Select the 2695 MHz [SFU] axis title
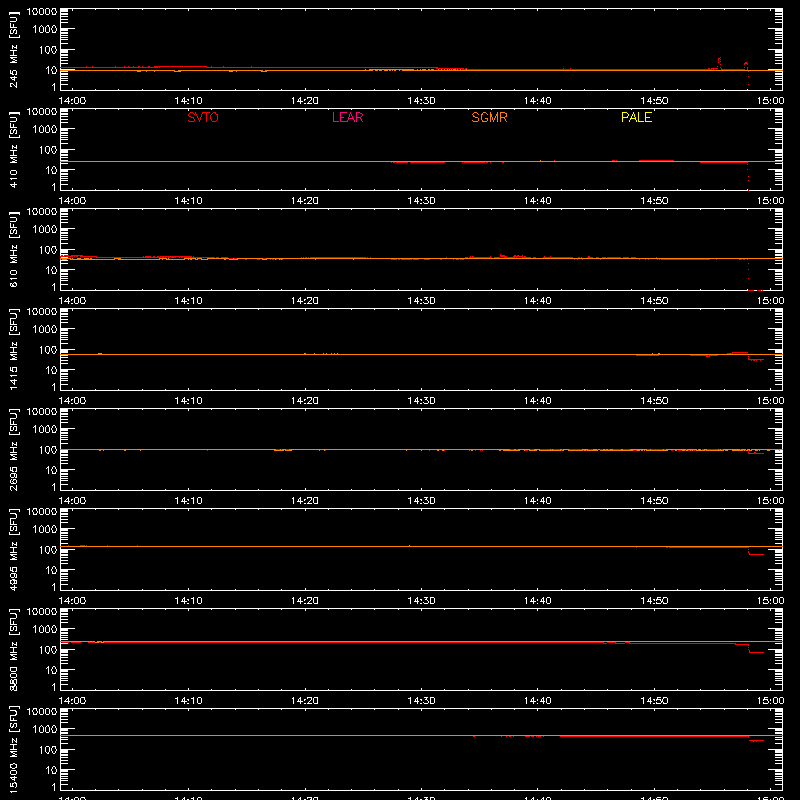The height and width of the screenshot is (800, 800). pyautogui.click(x=13, y=449)
